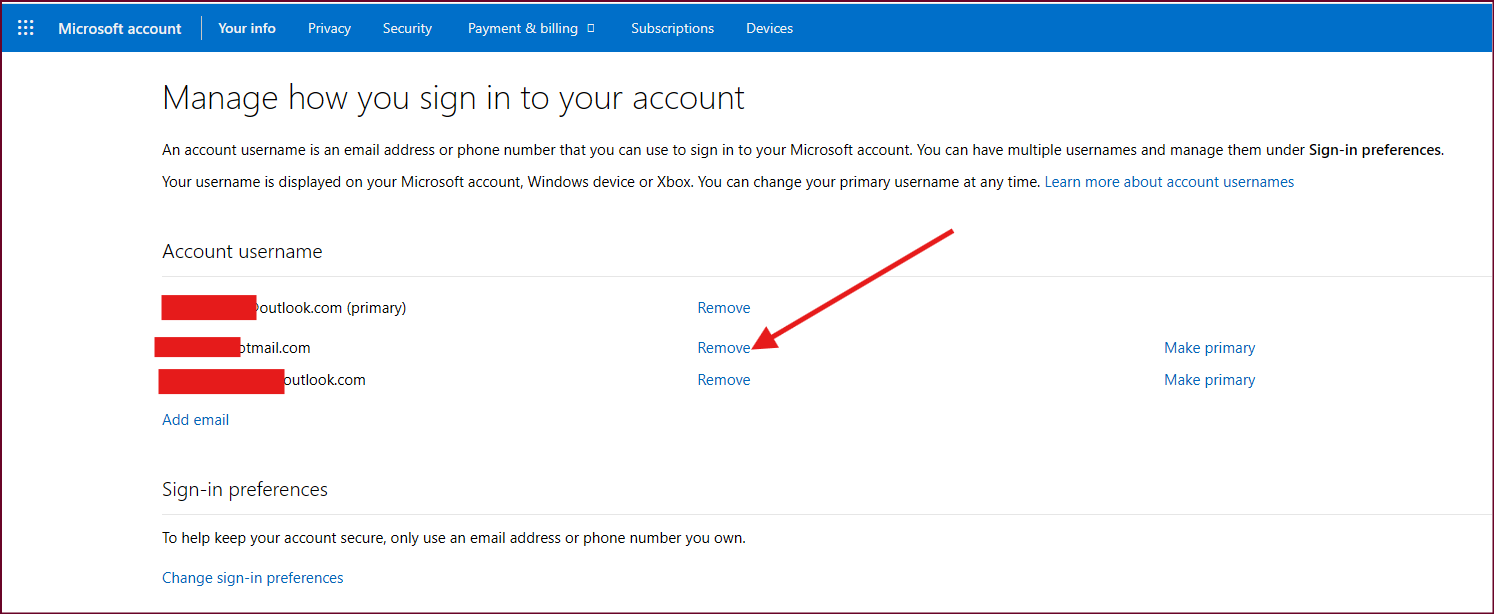Click the 'Sign-in preferences' section heading
The image size is (1494, 614).
click(245, 490)
